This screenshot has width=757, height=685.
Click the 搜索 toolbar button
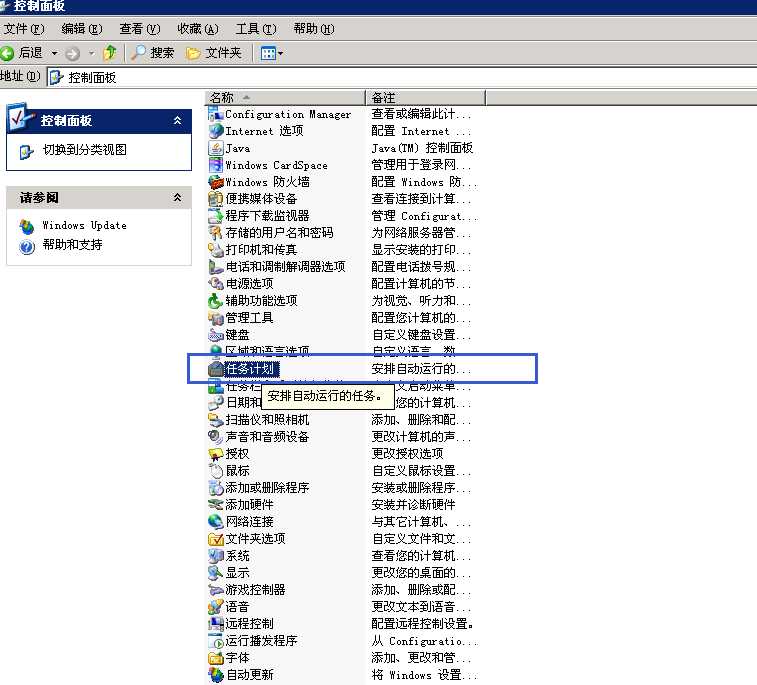(153, 53)
